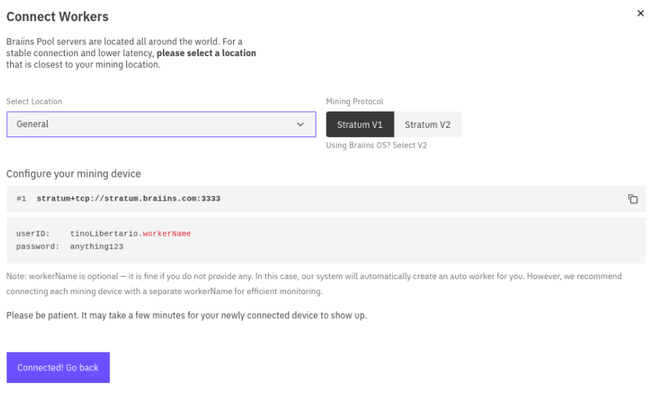
Task: Close the Connect Workers dialog
Action: pos(641,14)
